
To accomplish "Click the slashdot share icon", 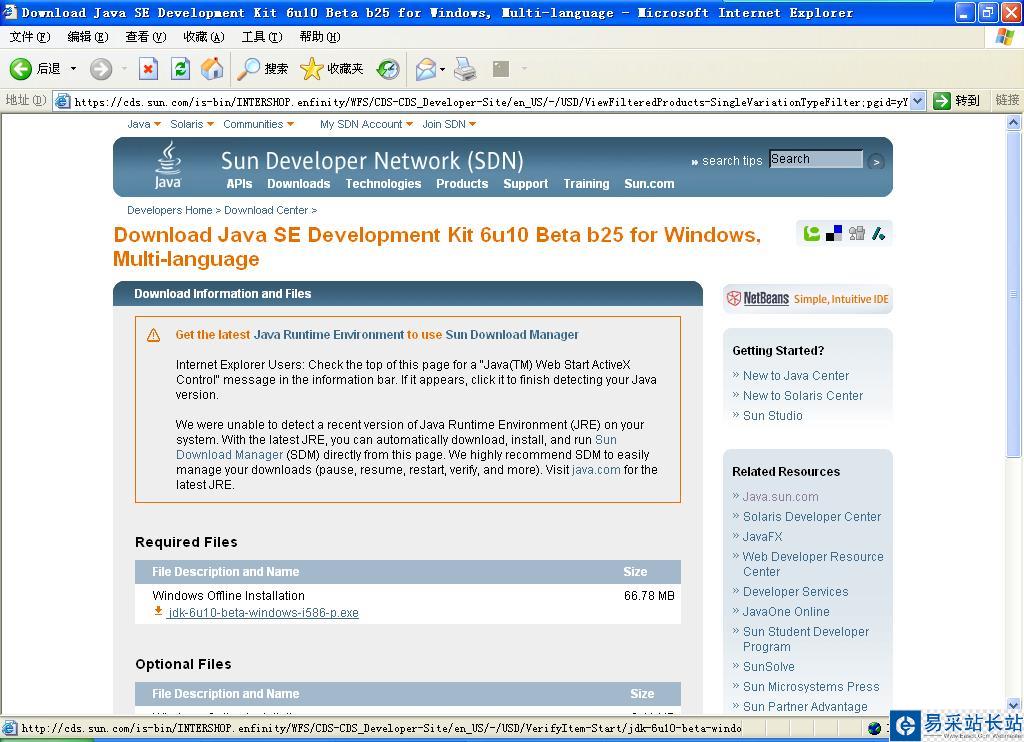I will tap(878, 233).
